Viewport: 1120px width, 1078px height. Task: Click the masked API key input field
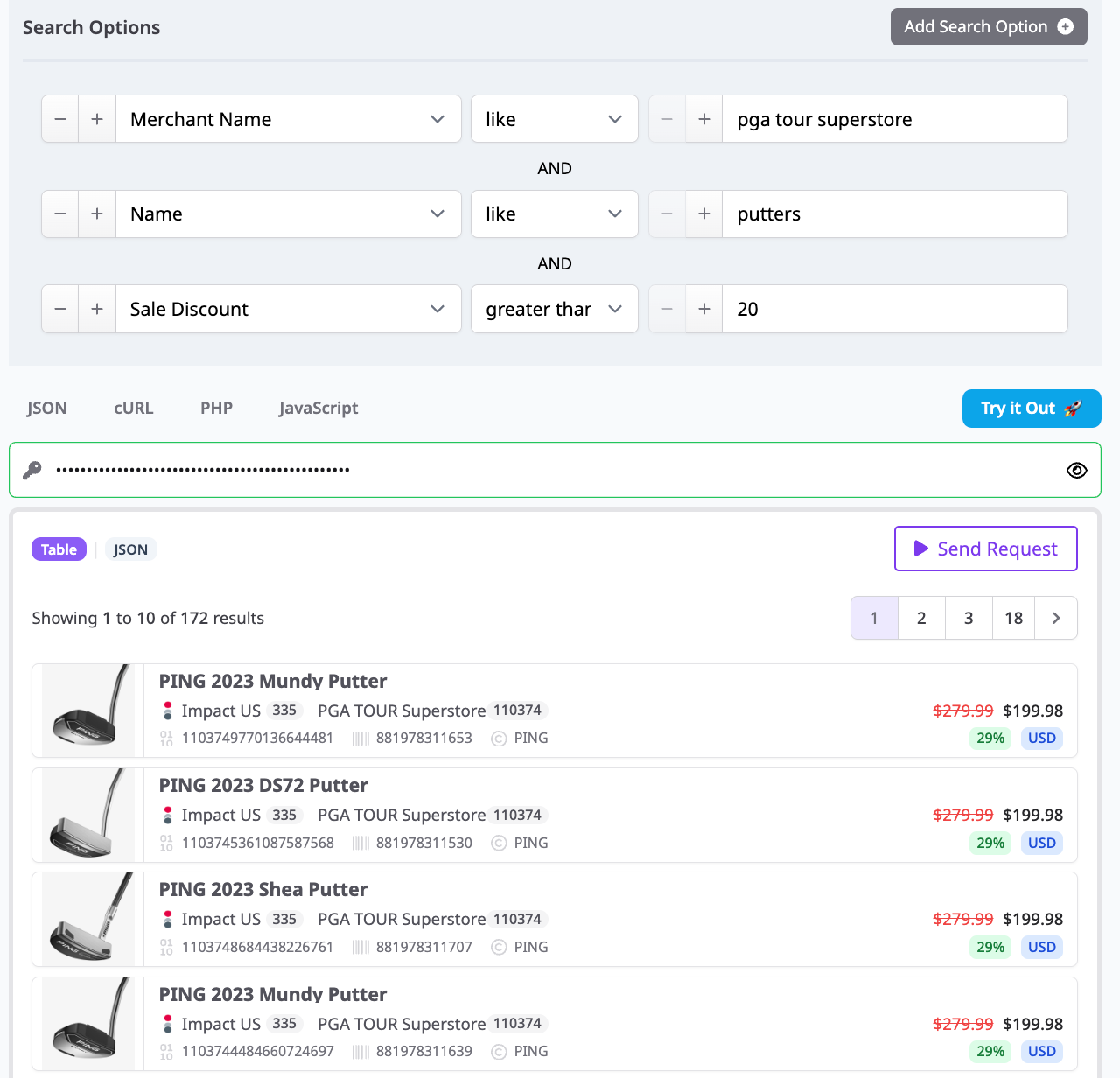[555, 470]
